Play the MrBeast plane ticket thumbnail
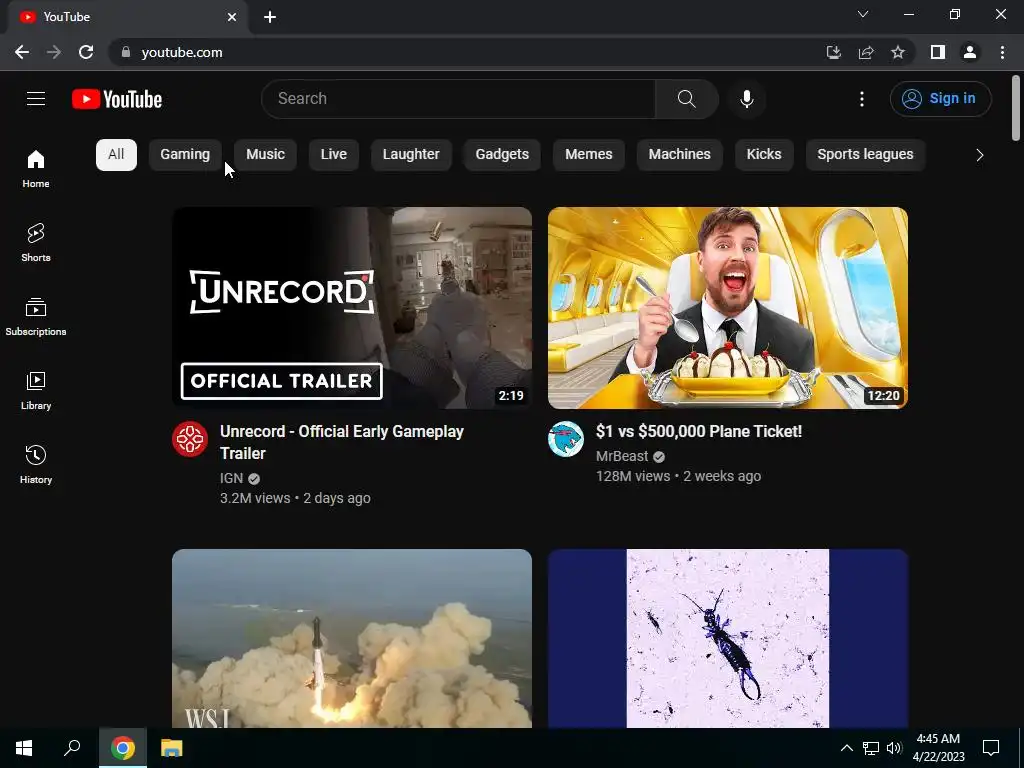This screenshot has width=1024, height=768. pyautogui.click(x=728, y=308)
